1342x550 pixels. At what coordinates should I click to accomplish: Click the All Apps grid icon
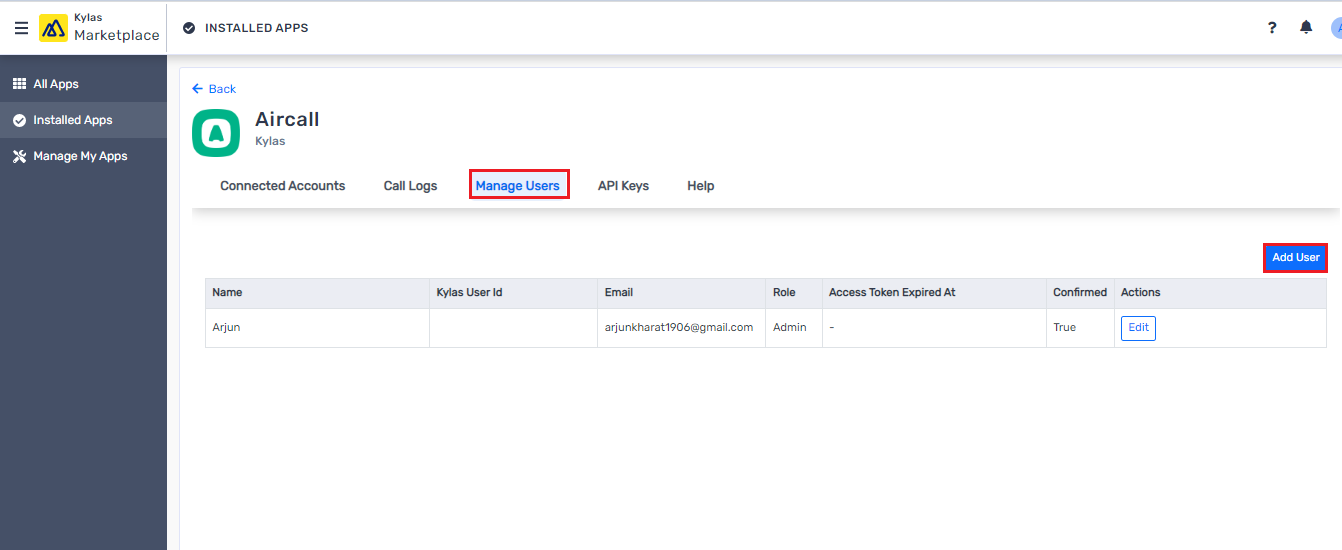tap(19, 84)
